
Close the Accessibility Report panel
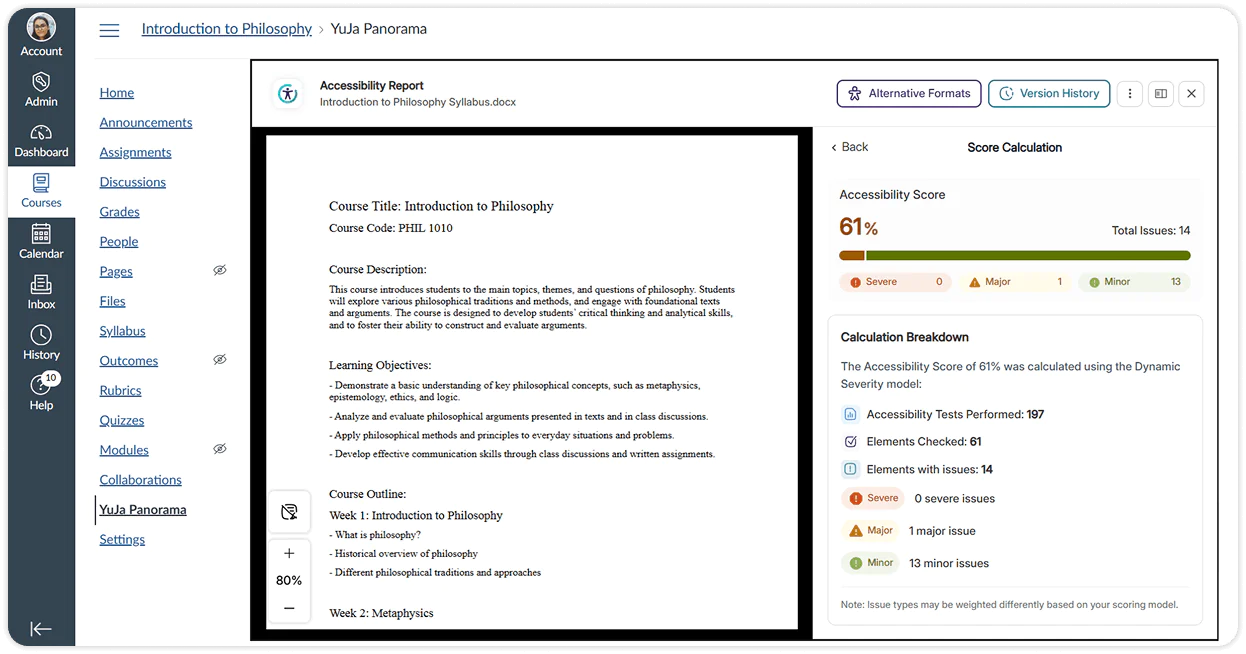pos(1191,94)
